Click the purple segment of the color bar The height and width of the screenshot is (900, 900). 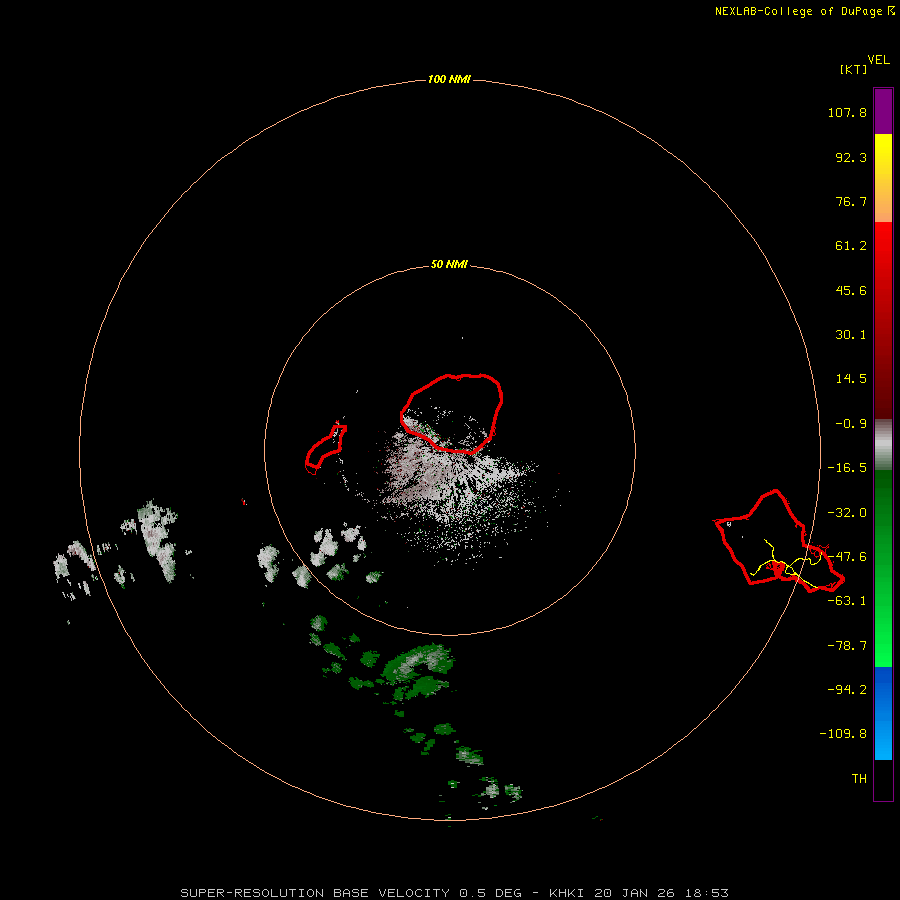[883, 111]
